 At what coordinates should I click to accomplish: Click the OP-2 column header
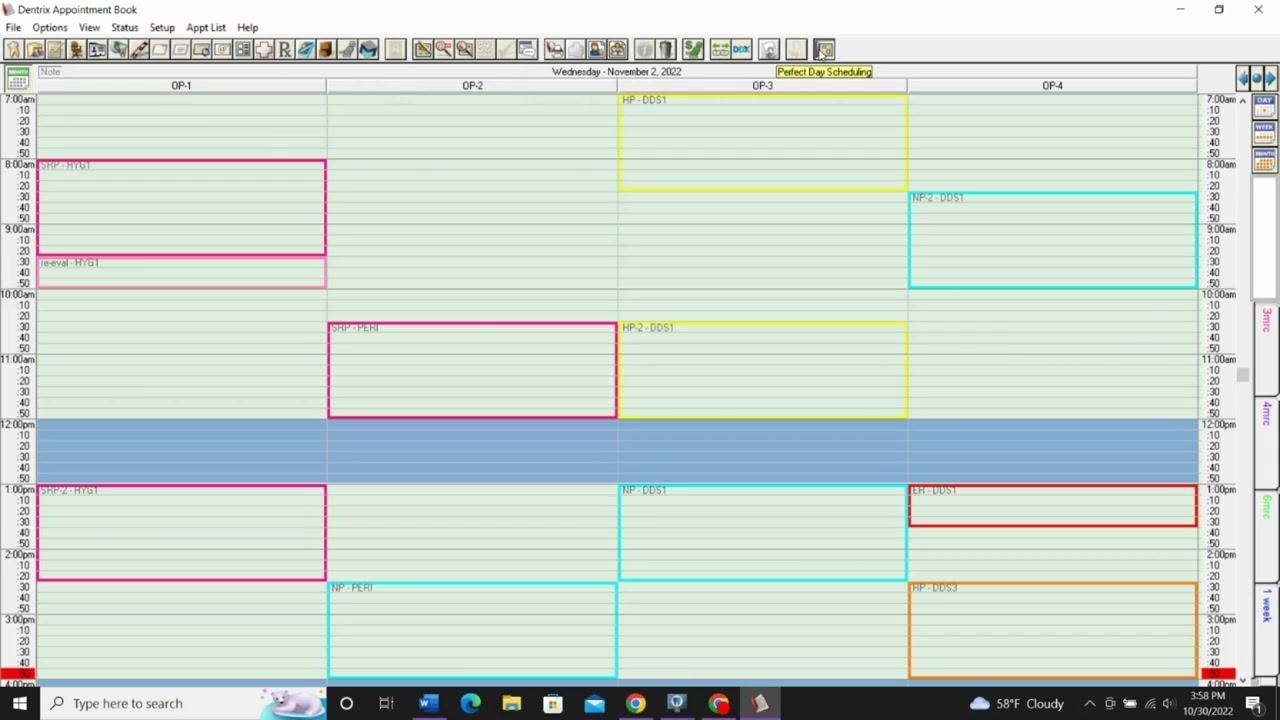pyautogui.click(x=472, y=85)
